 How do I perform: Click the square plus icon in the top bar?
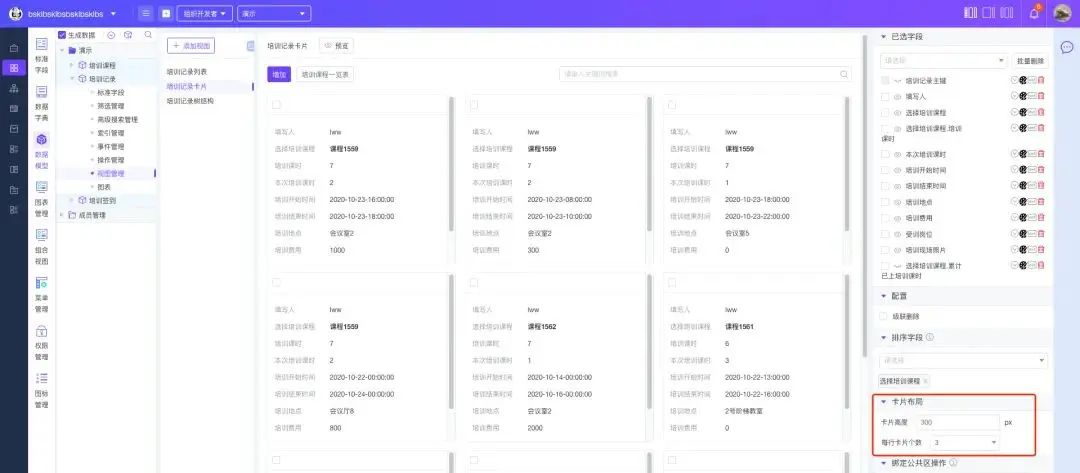(x=165, y=13)
